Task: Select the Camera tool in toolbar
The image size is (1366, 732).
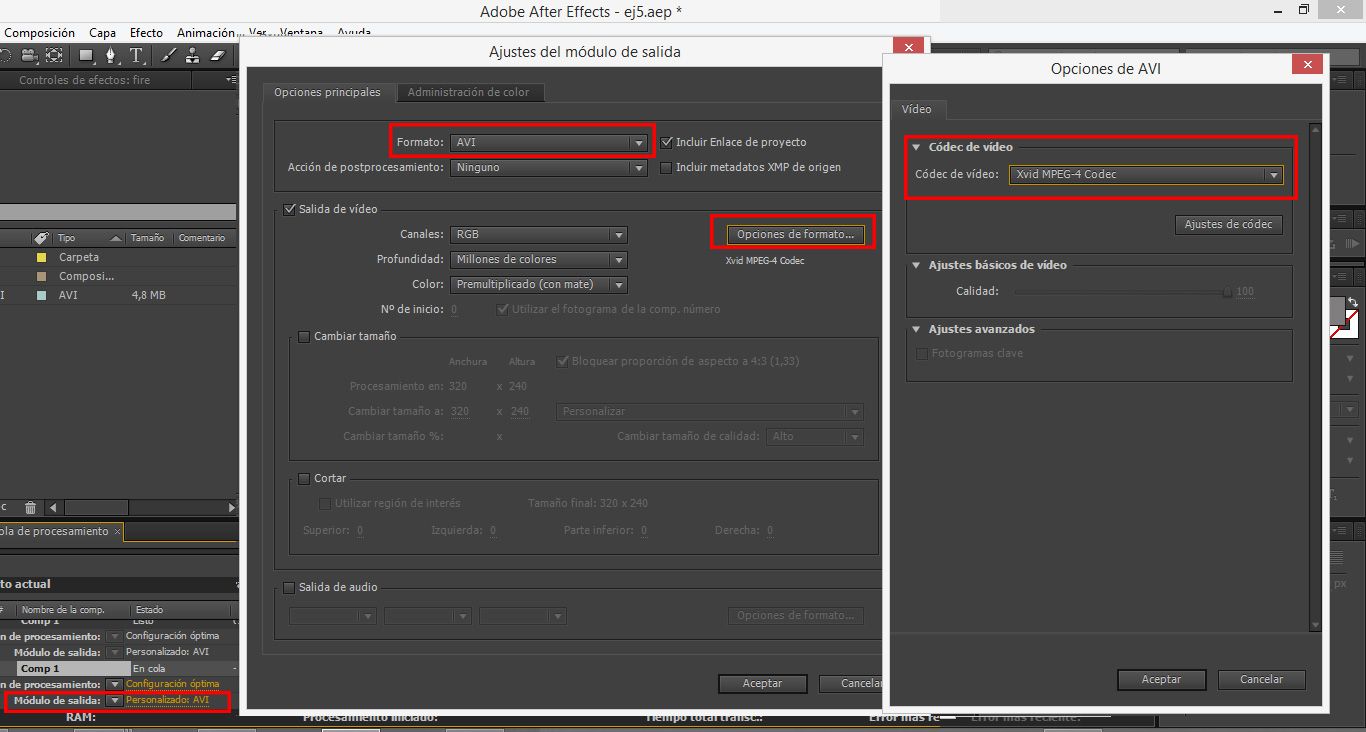Action: (30, 56)
